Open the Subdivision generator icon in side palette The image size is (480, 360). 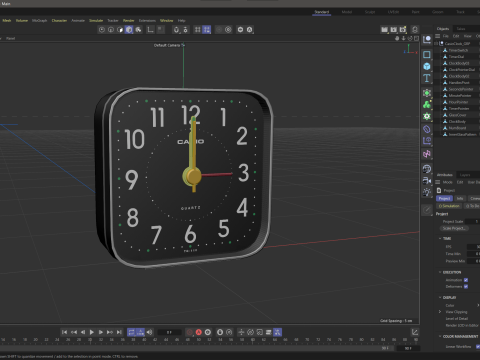[x=427, y=93]
